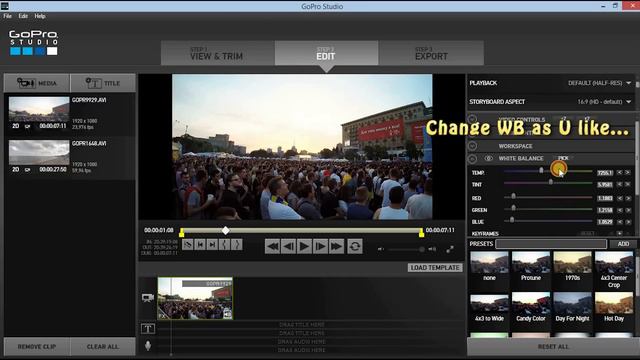640x360 pixels.
Task: Click the audio track microphone icon
Action: 148,345
